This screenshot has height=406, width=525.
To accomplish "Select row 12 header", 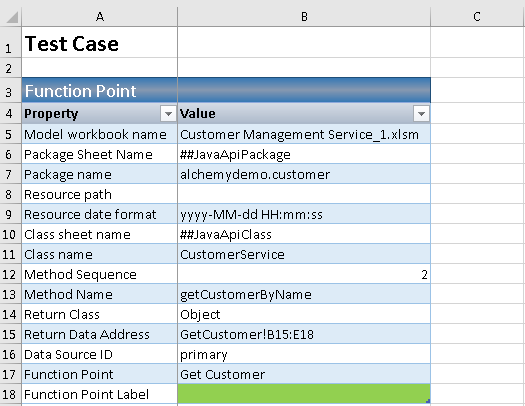I will (10, 274).
